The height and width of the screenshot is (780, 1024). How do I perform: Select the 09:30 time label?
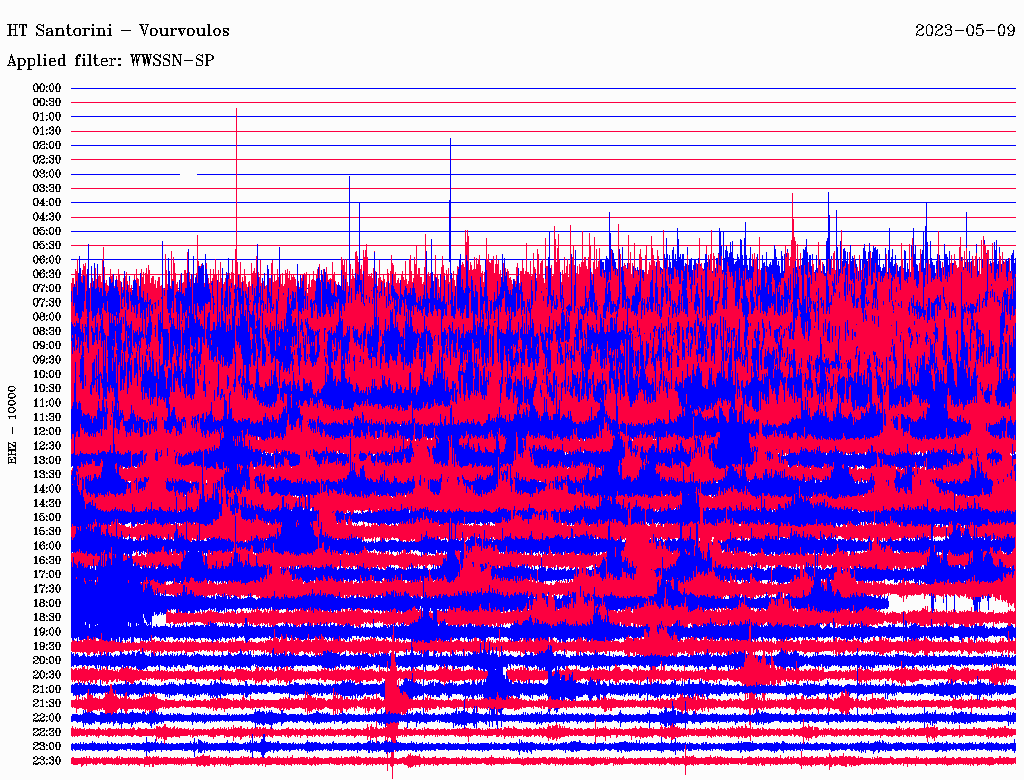pos(47,360)
